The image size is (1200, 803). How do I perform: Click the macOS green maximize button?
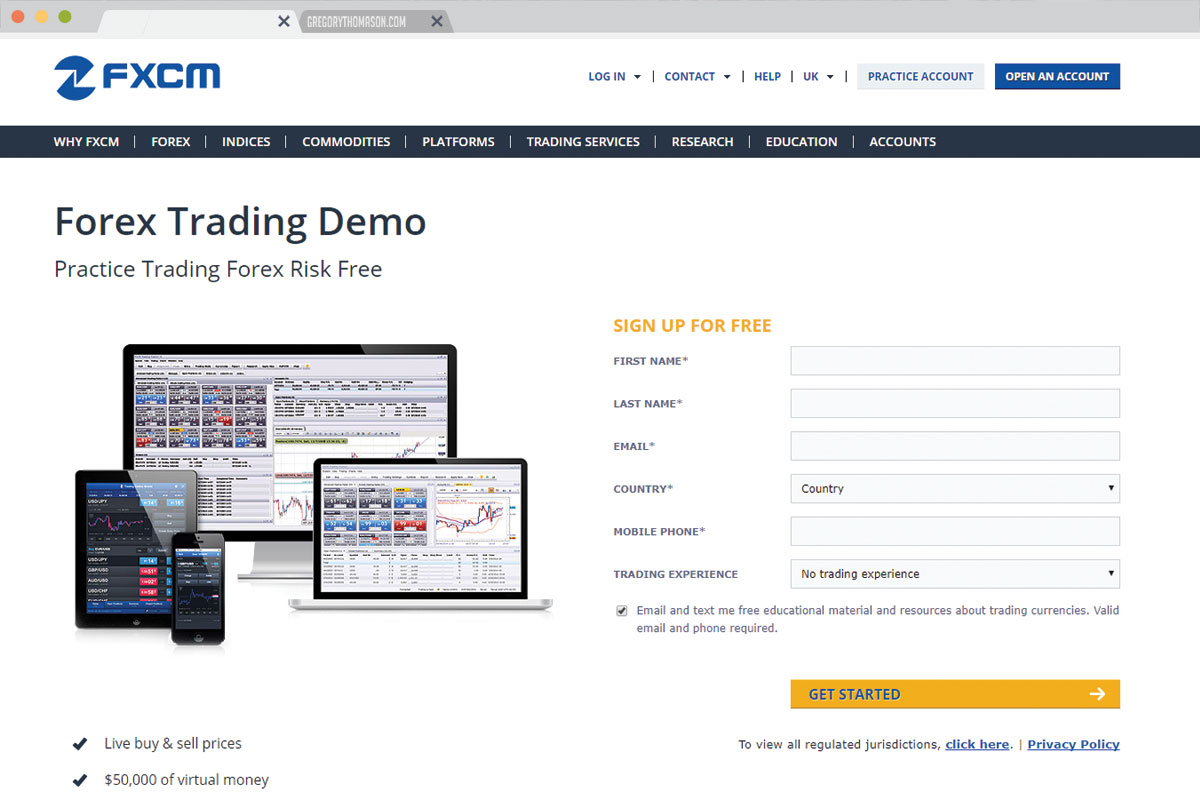[65, 17]
